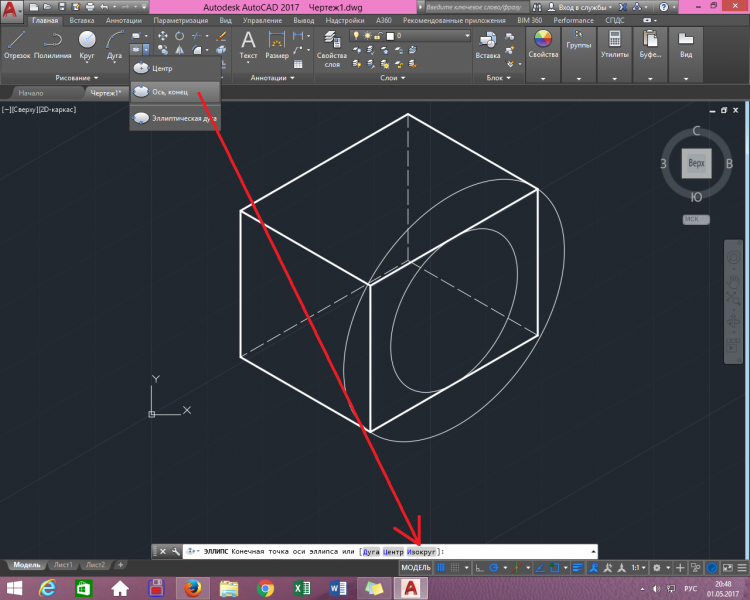Screen dimensions: 750x600
Task: Open the Утилиты calculator panel
Action: tap(615, 55)
